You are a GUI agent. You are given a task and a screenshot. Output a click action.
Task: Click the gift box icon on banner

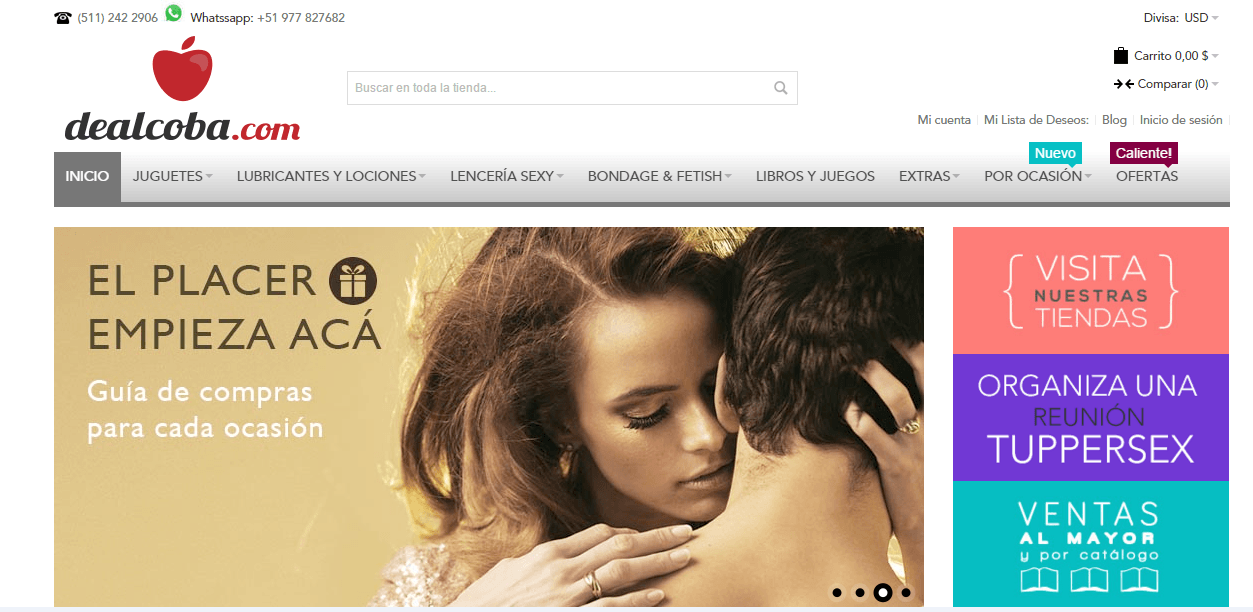tap(353, 281)
